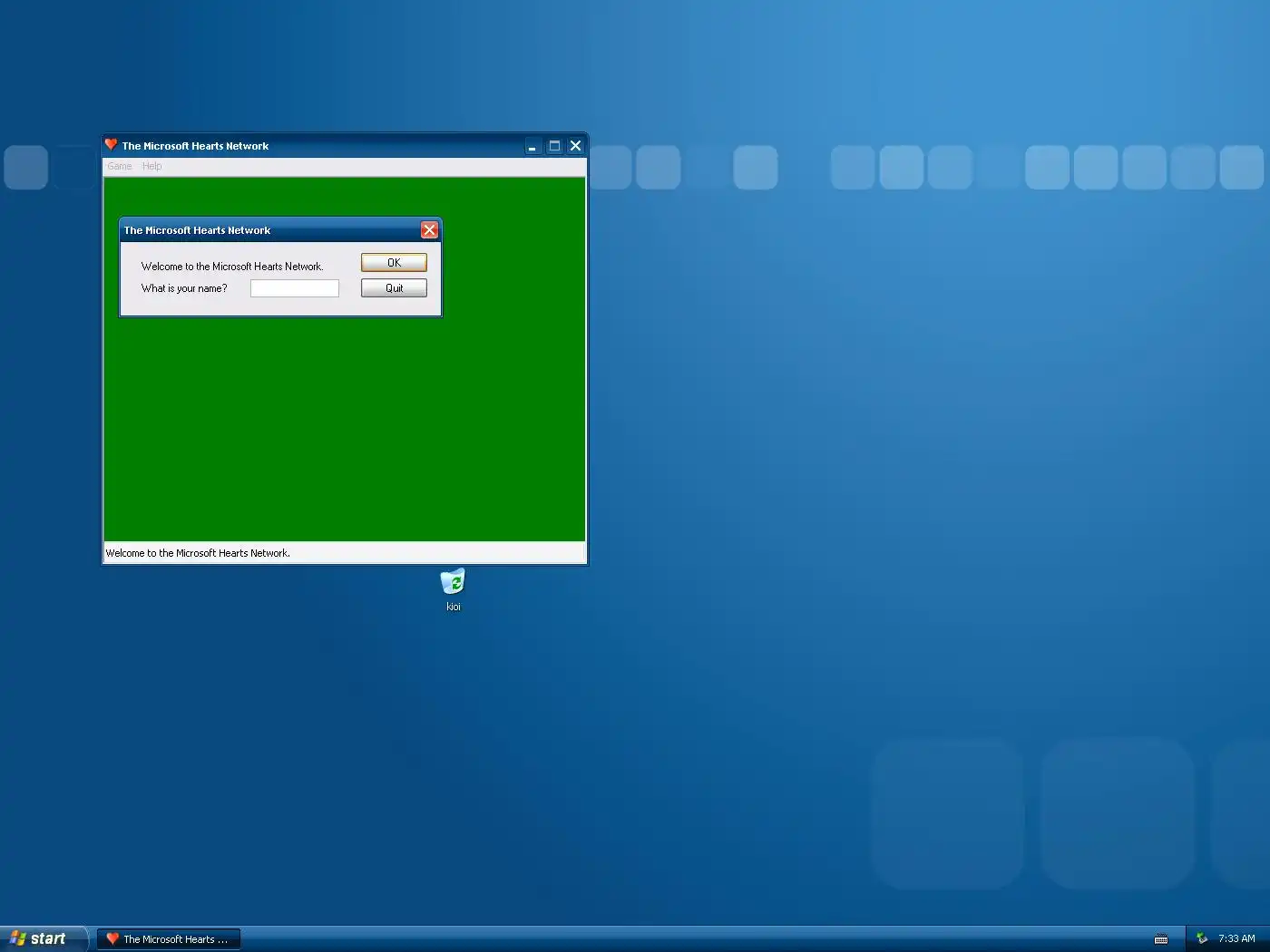
Task: Click The Microsoft Hearts taskbar button
Action: point(169,939)
